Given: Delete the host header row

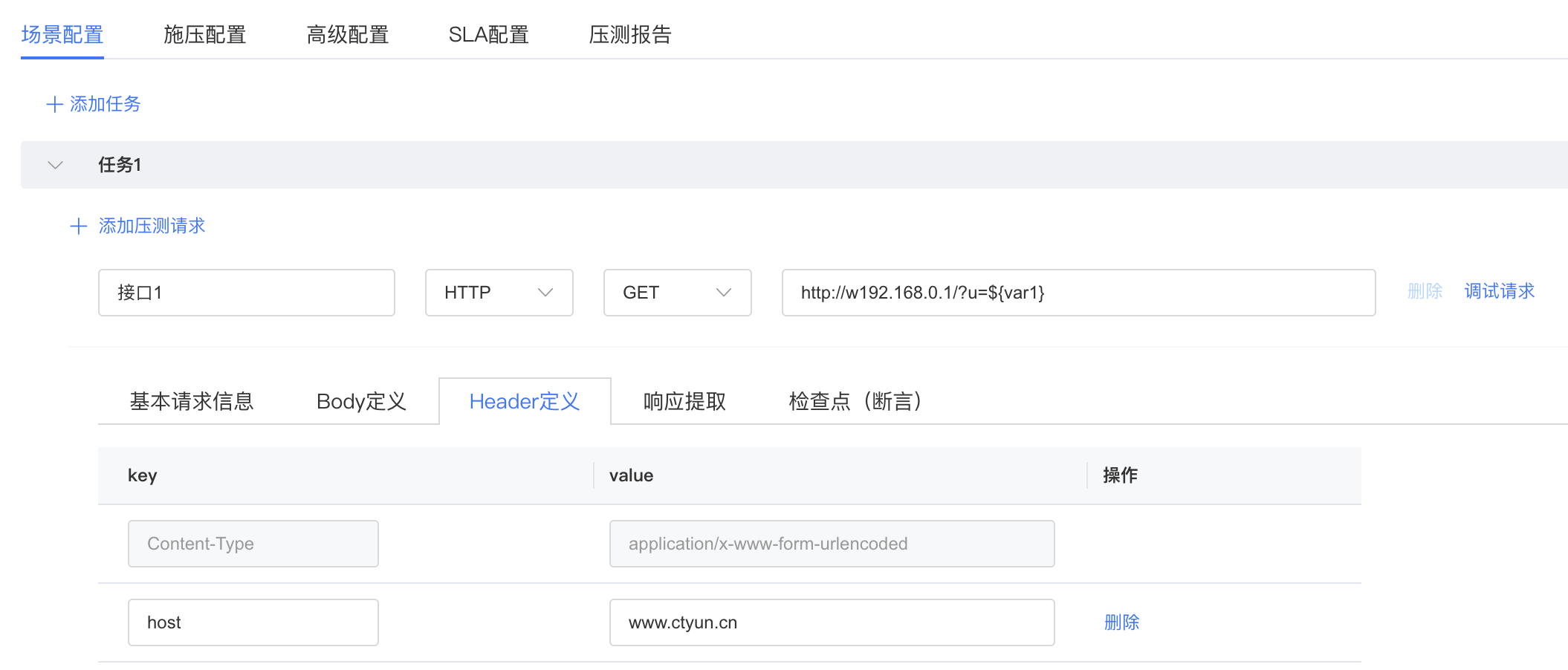Looking at the screenshot, I should tap(1121, 622).
